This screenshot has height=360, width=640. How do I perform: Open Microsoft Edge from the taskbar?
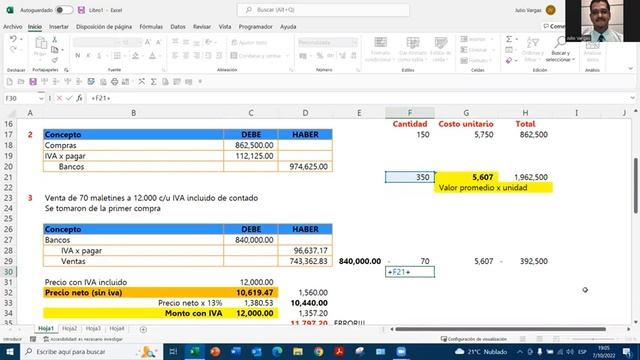(x=278, y=351)
